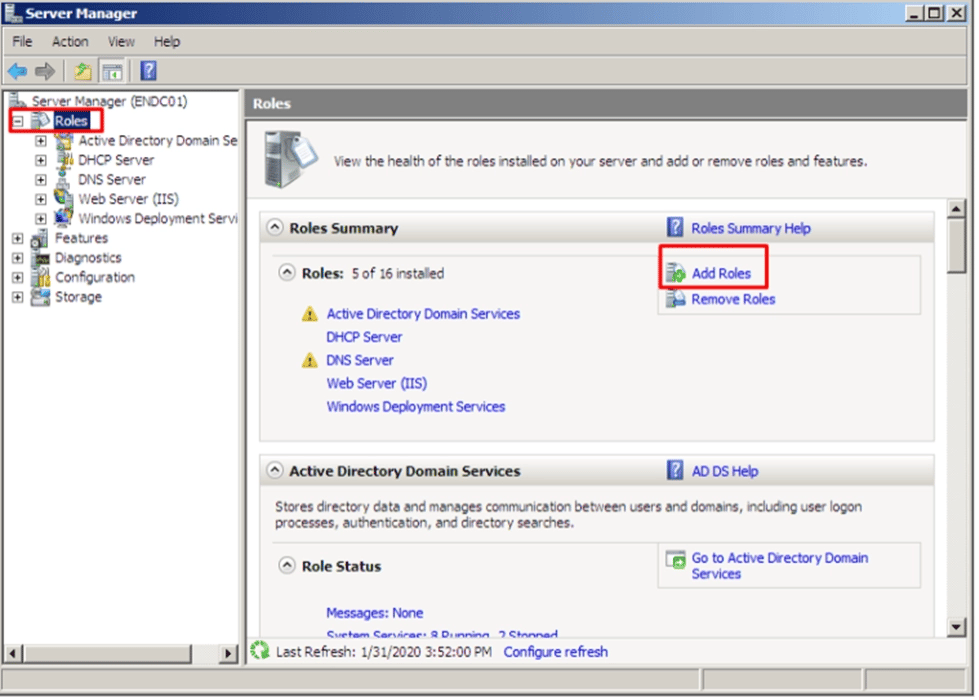Image resolution: width=979 pixels, height=700 pixels.
Task: Expand the Storage tree node
Action: (x=17, y=297)
